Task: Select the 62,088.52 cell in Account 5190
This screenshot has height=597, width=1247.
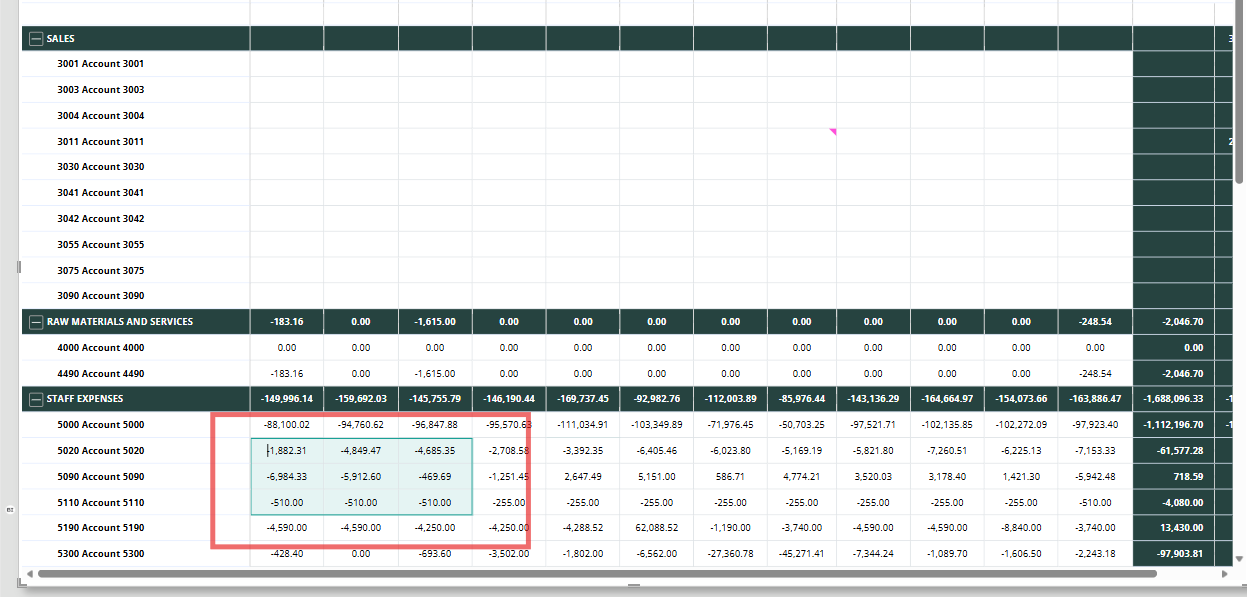Action: (x=656, y=527)
